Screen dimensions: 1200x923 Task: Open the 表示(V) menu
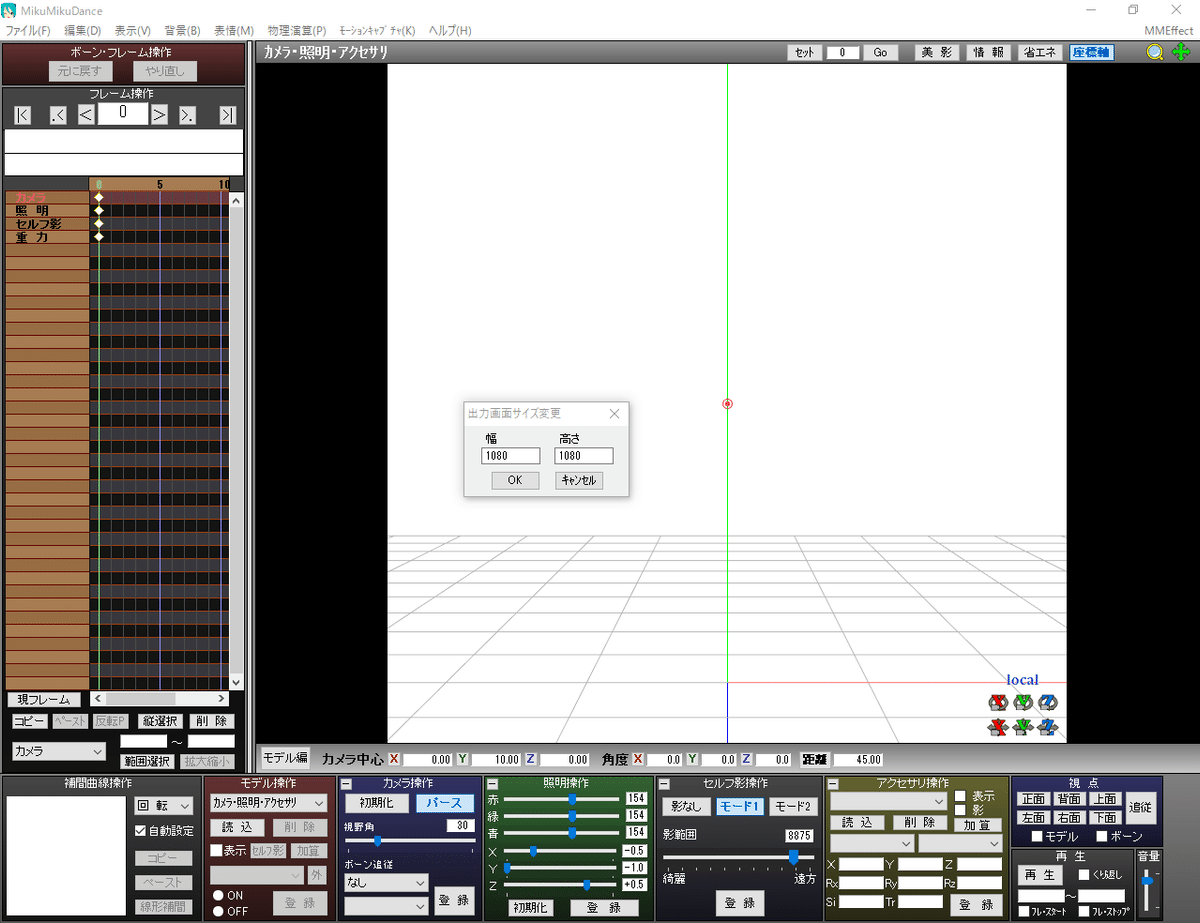pos(132,31)
